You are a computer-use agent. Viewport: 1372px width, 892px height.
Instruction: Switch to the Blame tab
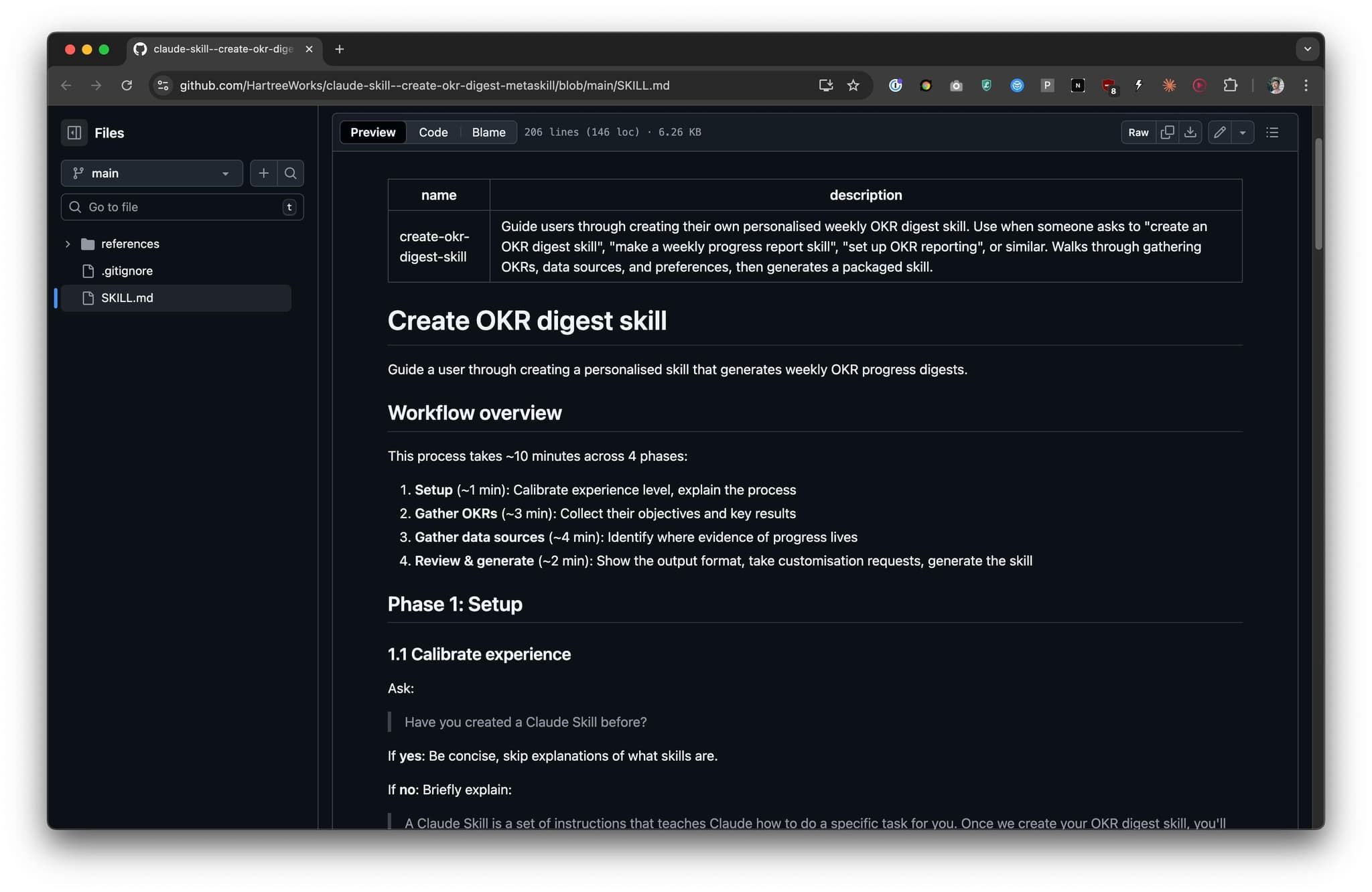pos(488,133)
